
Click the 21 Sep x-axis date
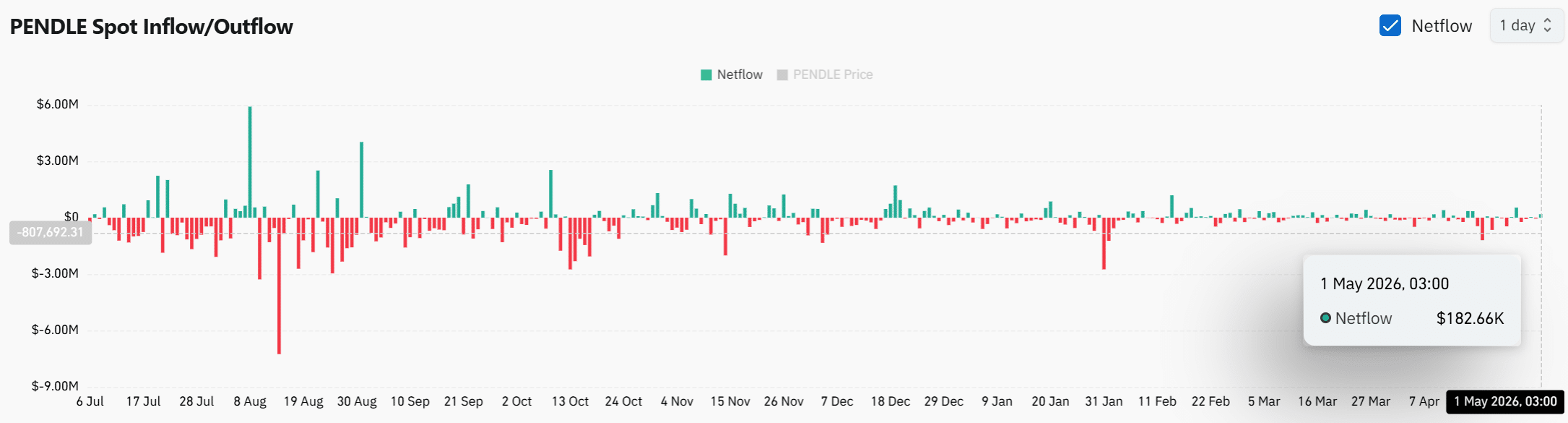[x=464, y=401]
